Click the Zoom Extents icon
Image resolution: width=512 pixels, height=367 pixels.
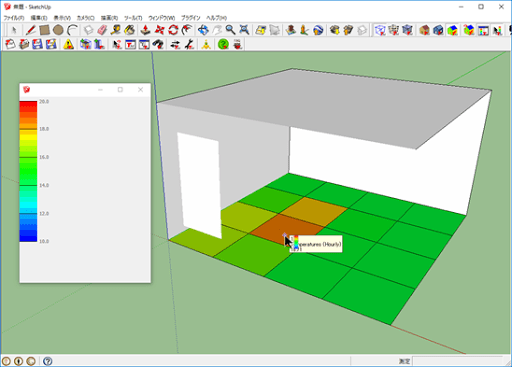tap(244, 30)
